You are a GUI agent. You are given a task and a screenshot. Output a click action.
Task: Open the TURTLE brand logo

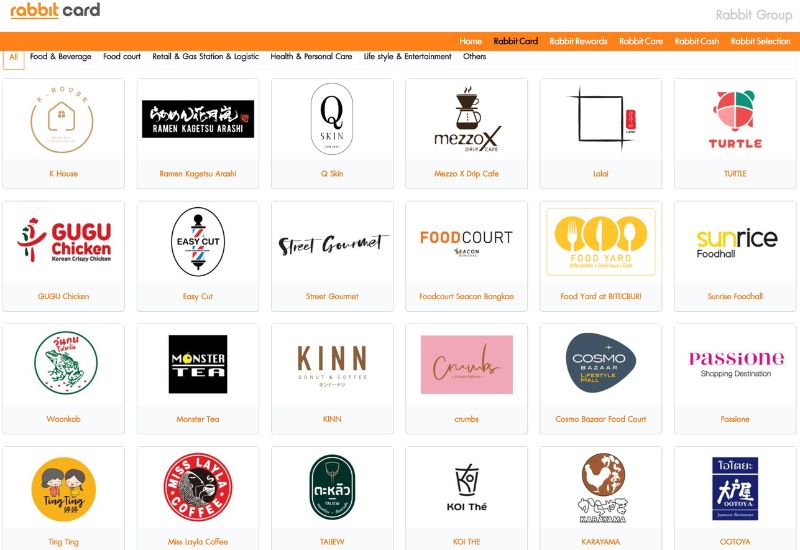pyautogui.click(x=735, y=119)
